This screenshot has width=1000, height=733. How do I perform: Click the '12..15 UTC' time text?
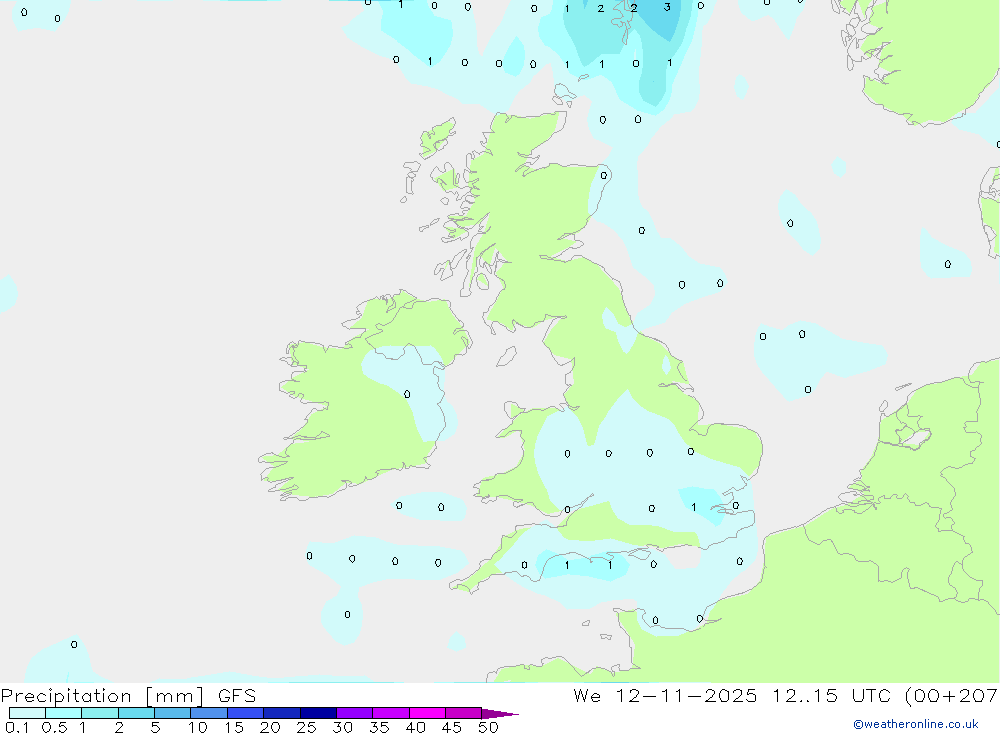click(831, 695)
